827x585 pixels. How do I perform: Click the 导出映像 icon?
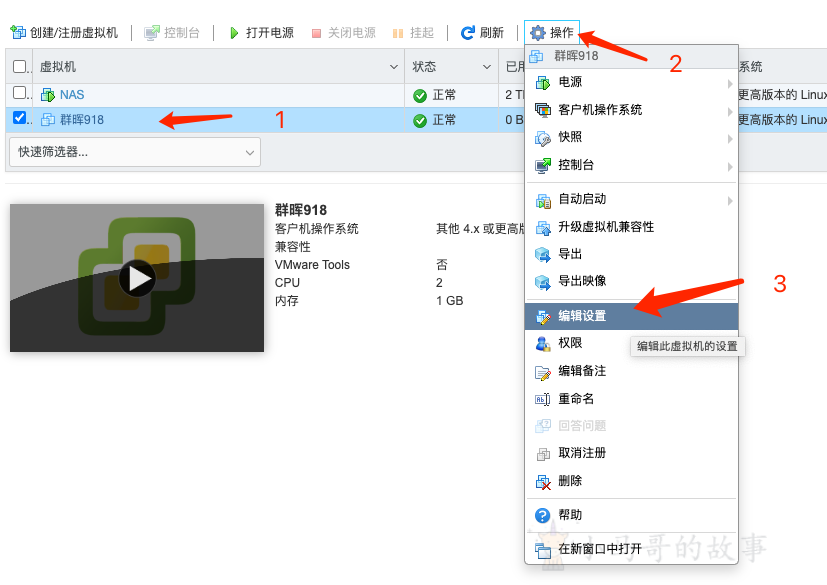pyautogui.click(x=543, y=282)
